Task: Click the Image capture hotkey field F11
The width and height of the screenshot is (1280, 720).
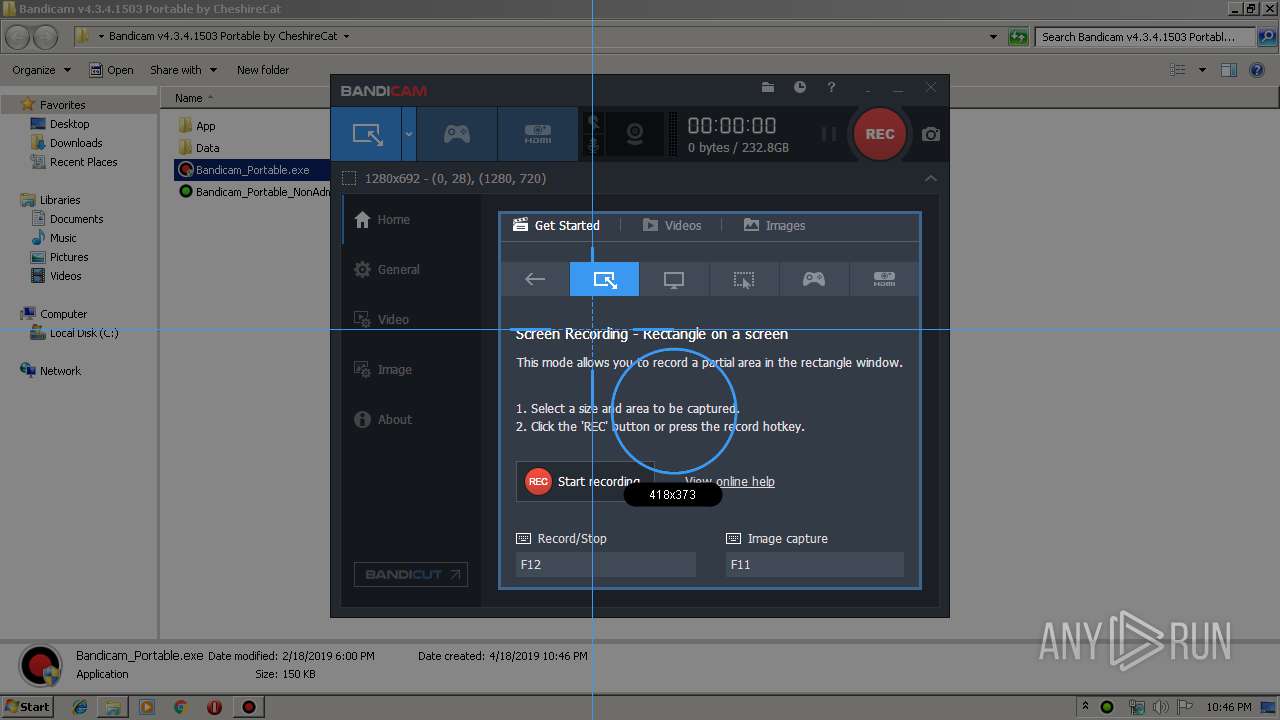Action: point(815,565)
